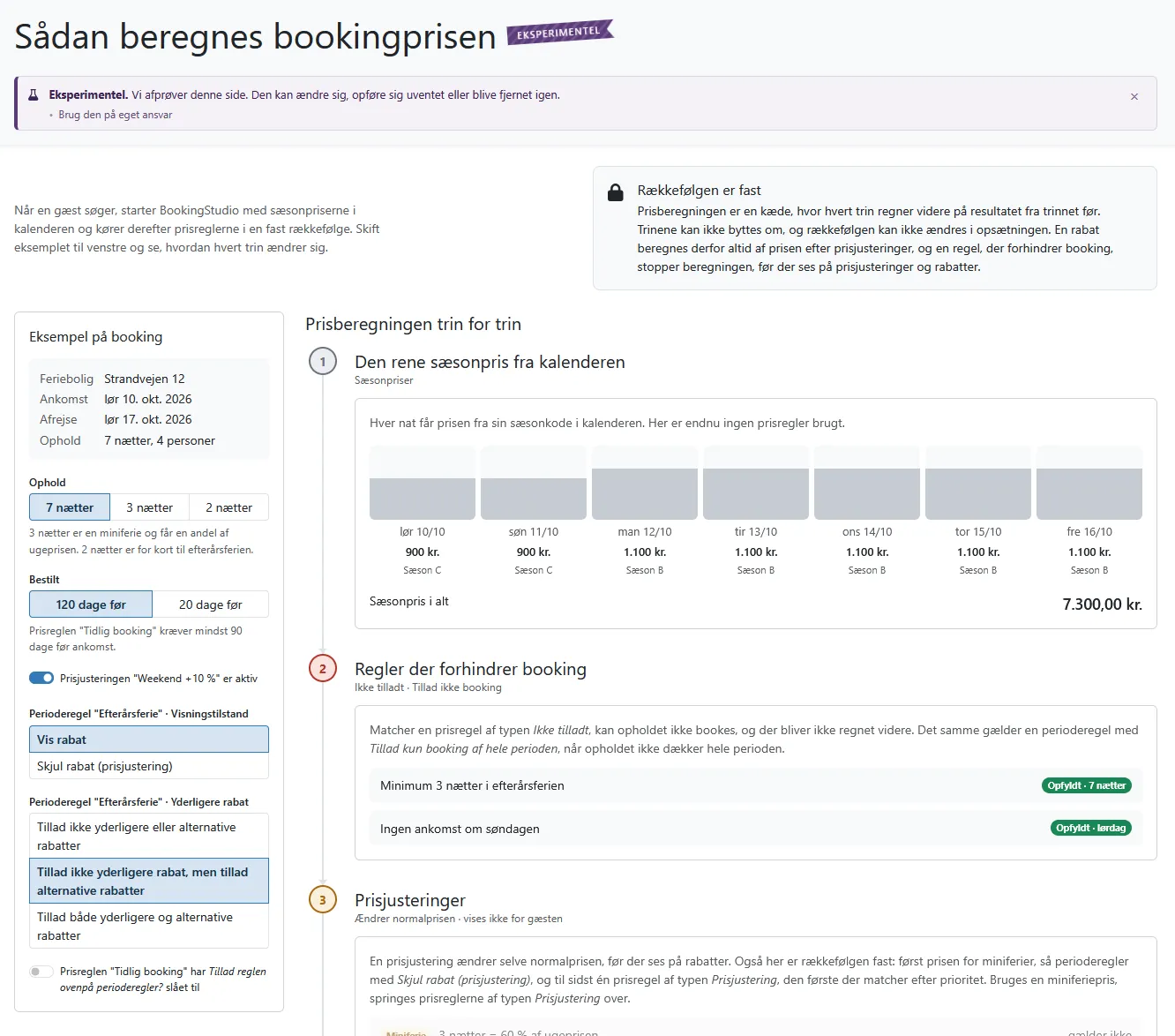The image size is (1175, 1036).
Task: Click the Eksempel på booking panel title
Action: click(96, 337)
